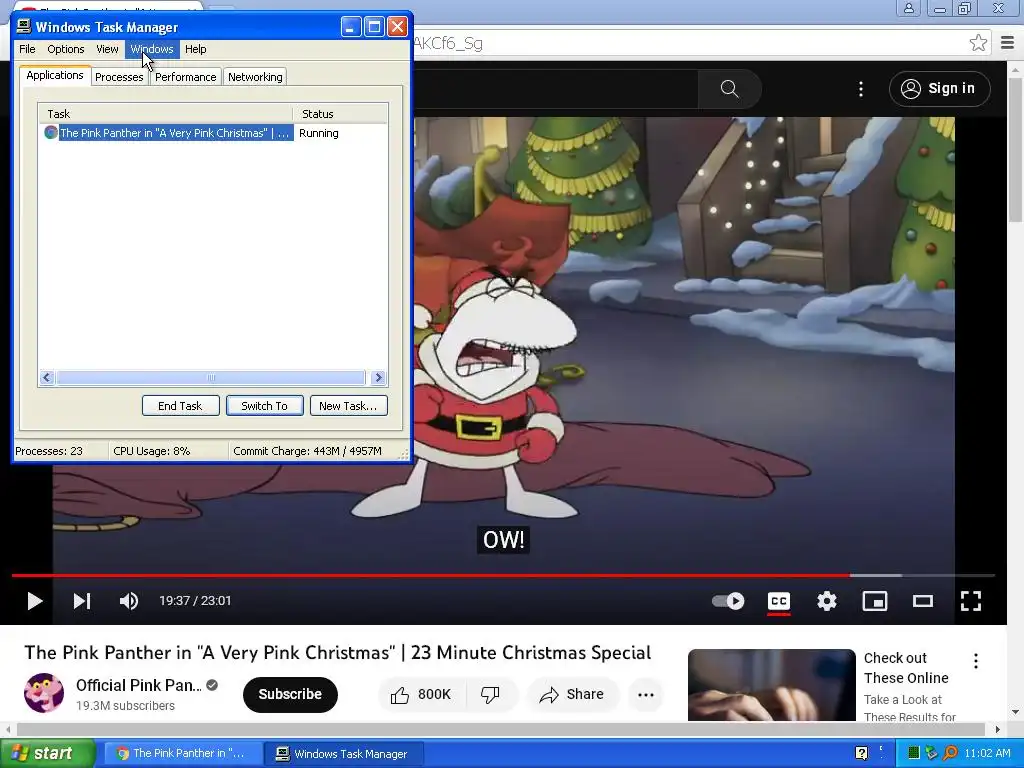Enter full screen video mode

click(971, 601)
